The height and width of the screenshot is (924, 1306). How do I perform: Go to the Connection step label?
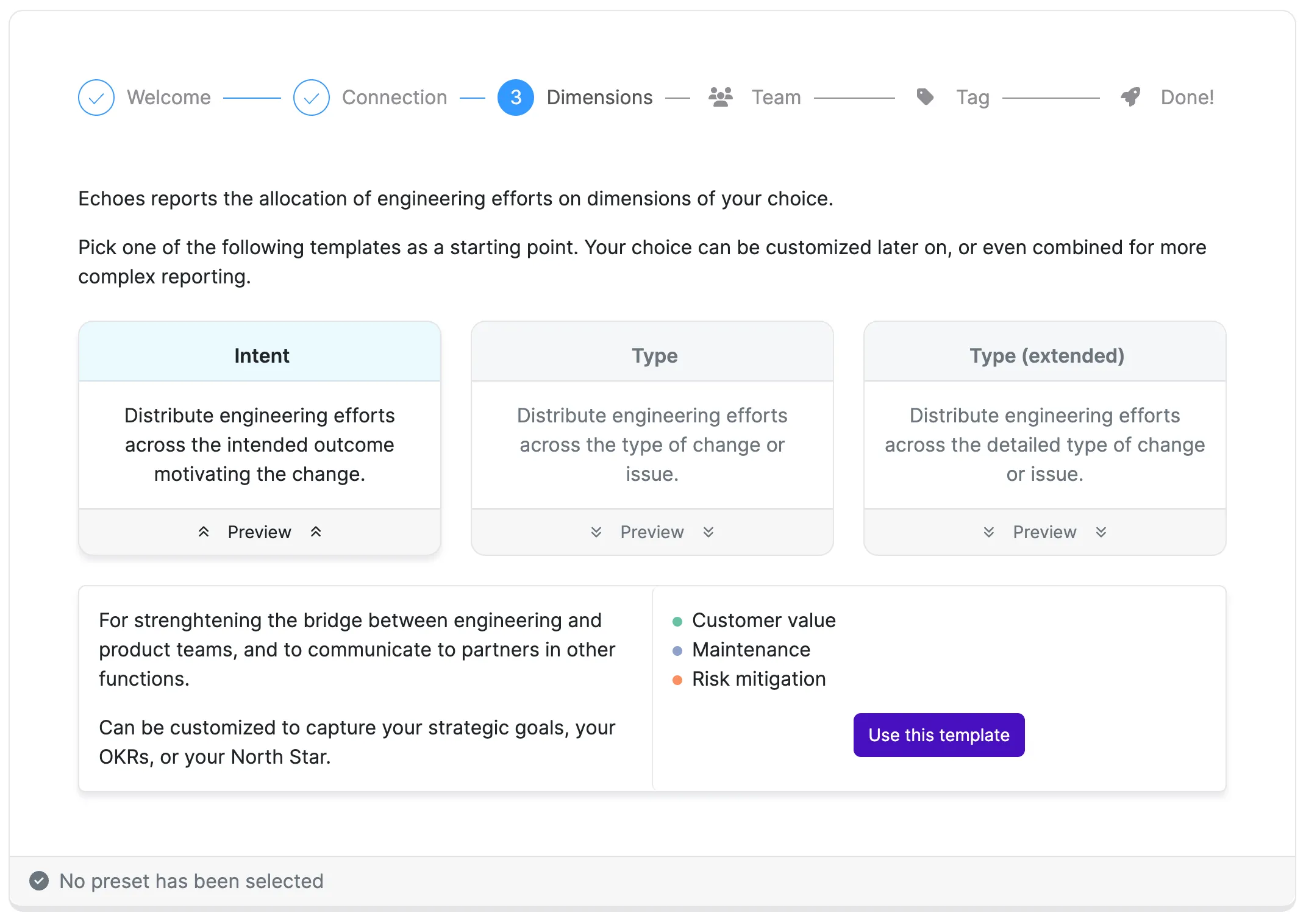[x=394, y=98]
